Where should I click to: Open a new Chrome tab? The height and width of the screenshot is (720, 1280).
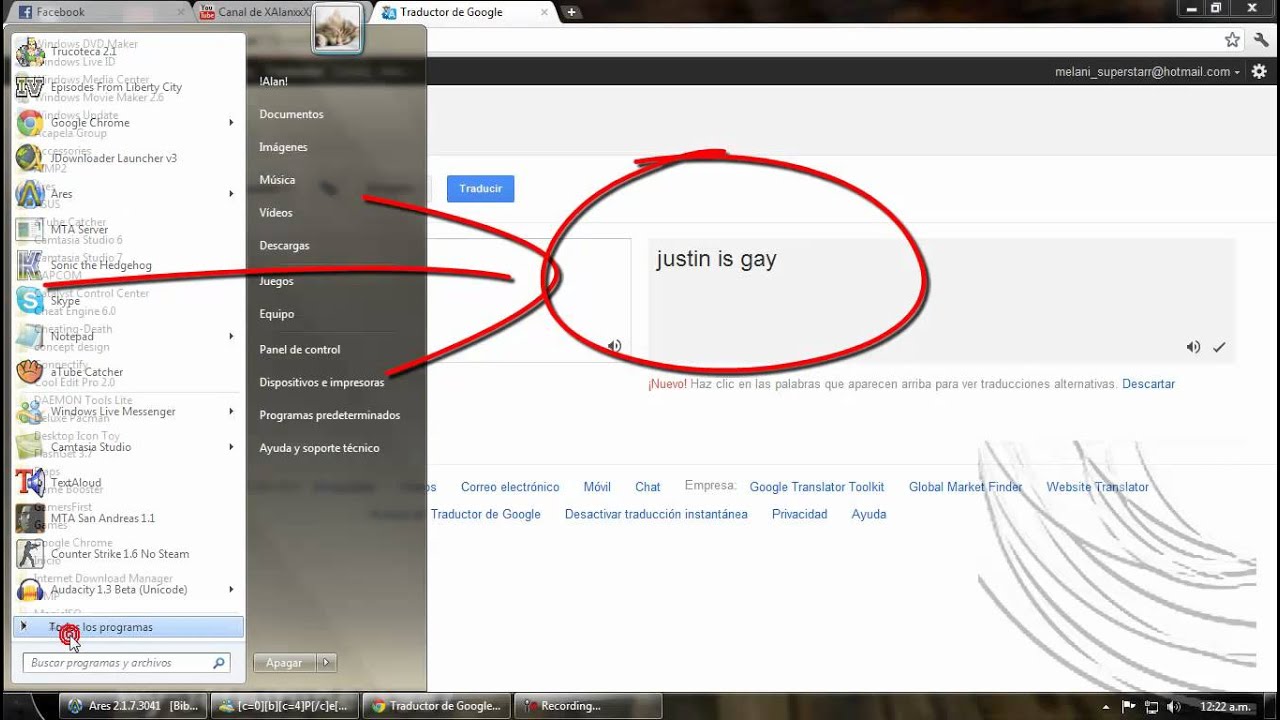[571, 12]
